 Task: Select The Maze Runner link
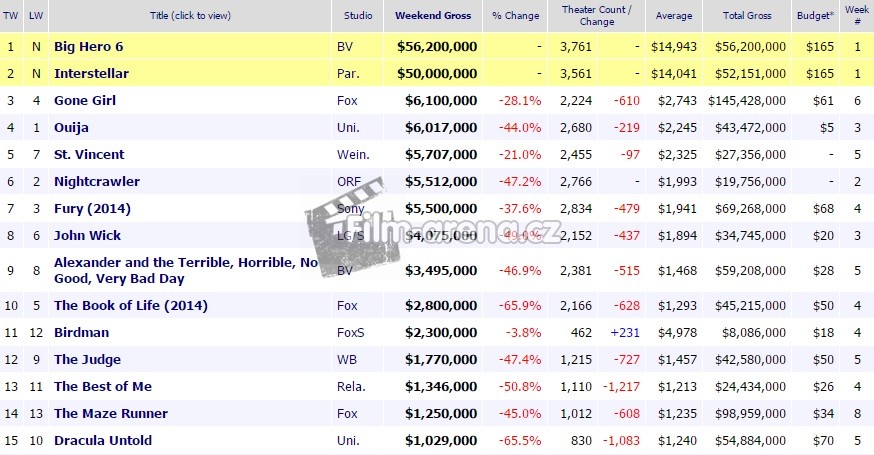point(110,413)
